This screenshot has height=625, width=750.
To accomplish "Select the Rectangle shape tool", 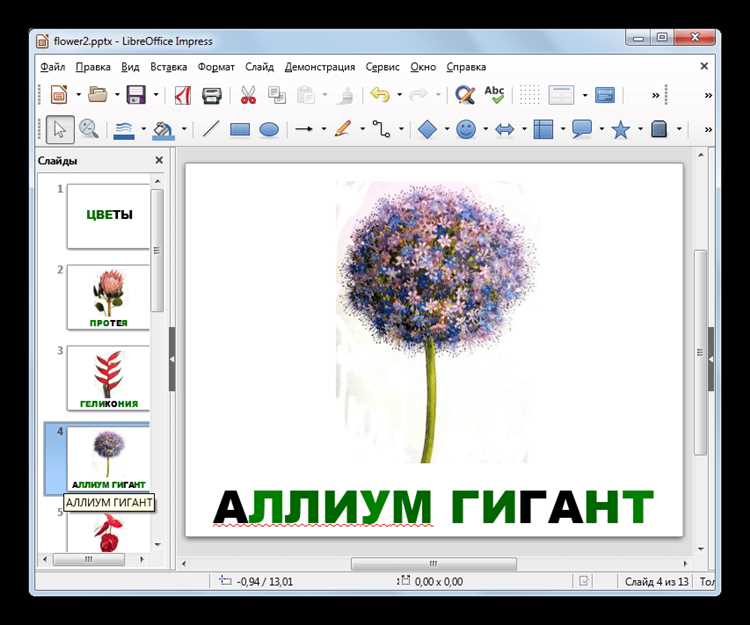I will click(240, 129).
